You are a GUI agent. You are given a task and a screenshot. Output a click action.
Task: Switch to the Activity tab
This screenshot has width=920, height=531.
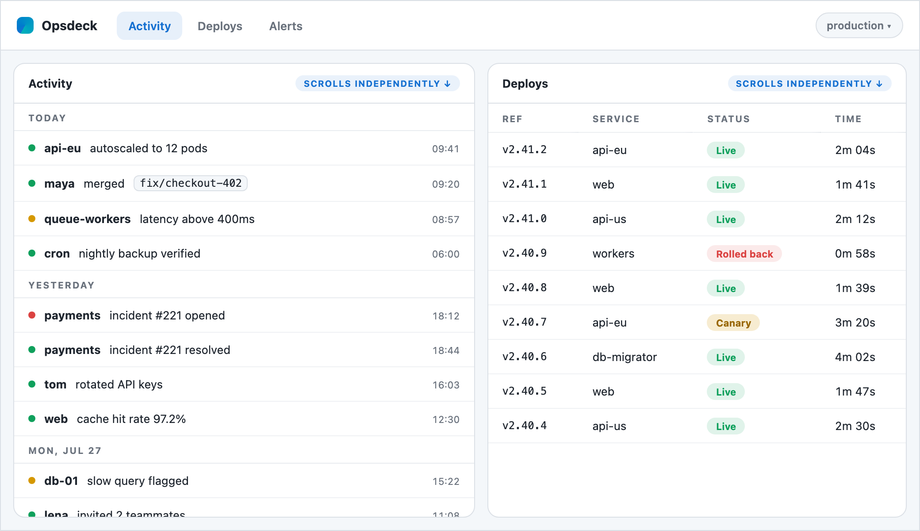click(x=150, y=26)
